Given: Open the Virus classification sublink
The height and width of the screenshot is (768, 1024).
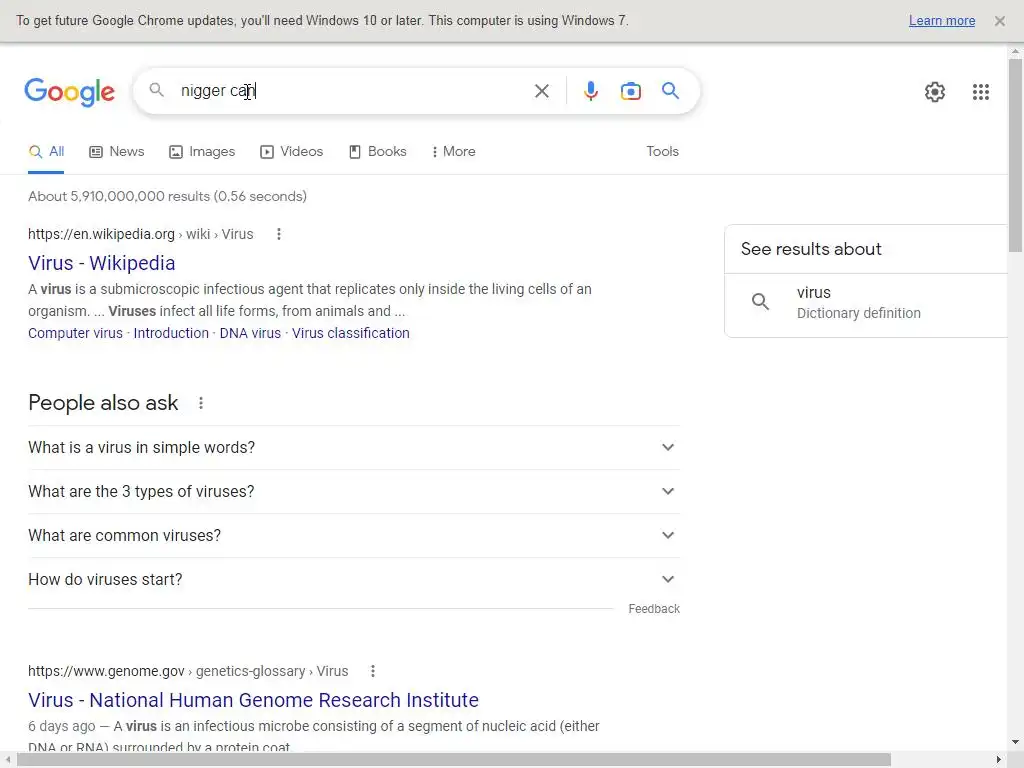Looking at the screenshot, I should point(351,333).
